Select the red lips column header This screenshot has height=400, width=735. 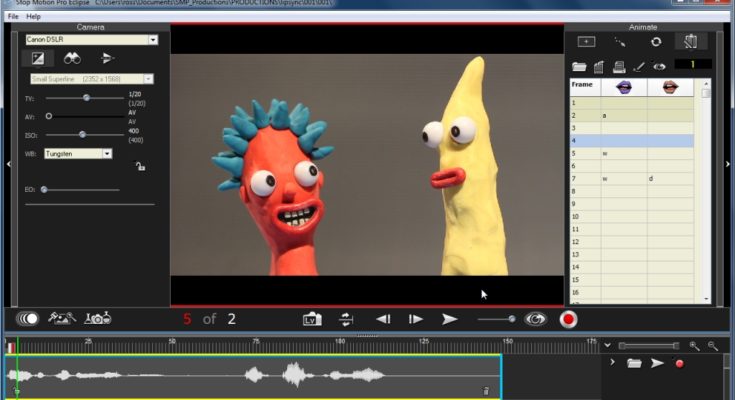(670, 87)
